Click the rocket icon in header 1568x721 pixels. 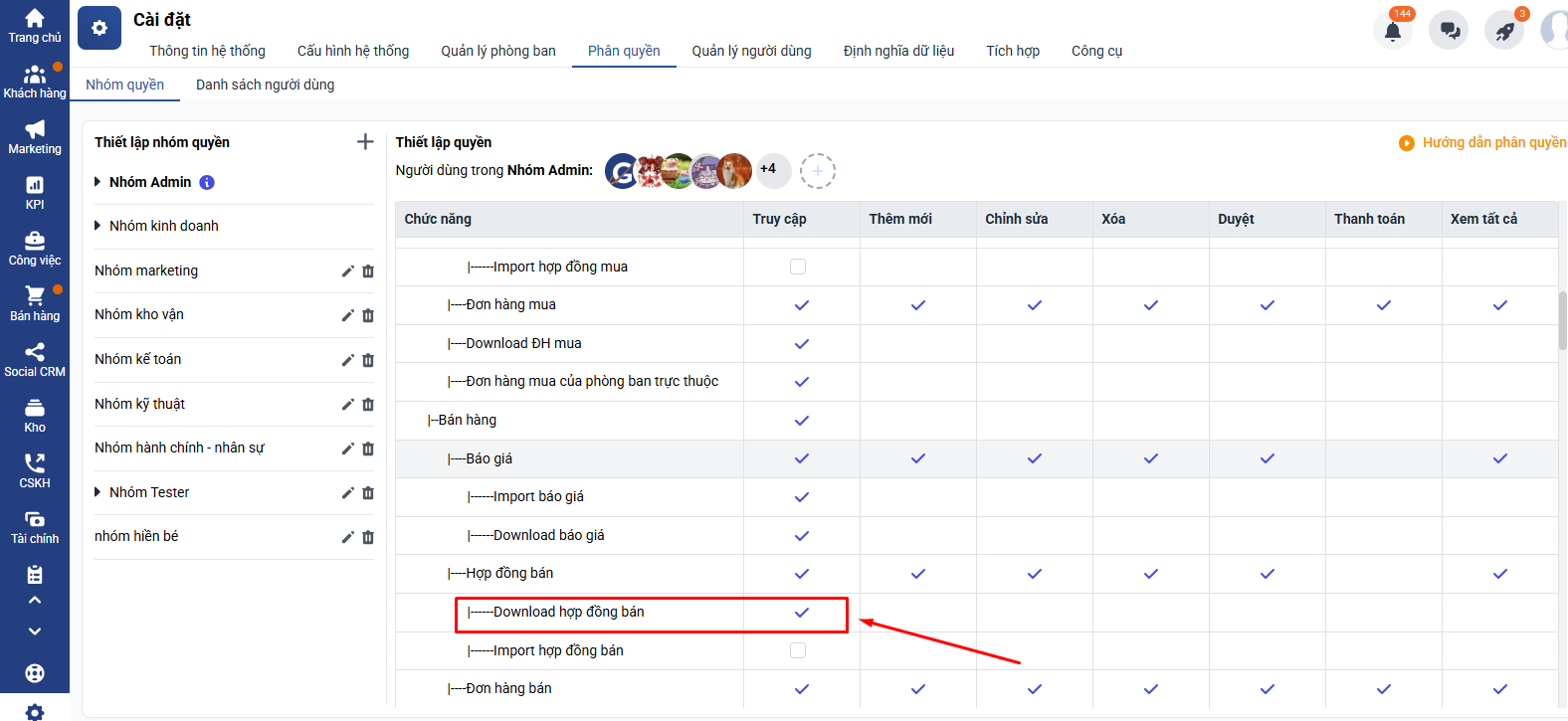click(1504, 31)
